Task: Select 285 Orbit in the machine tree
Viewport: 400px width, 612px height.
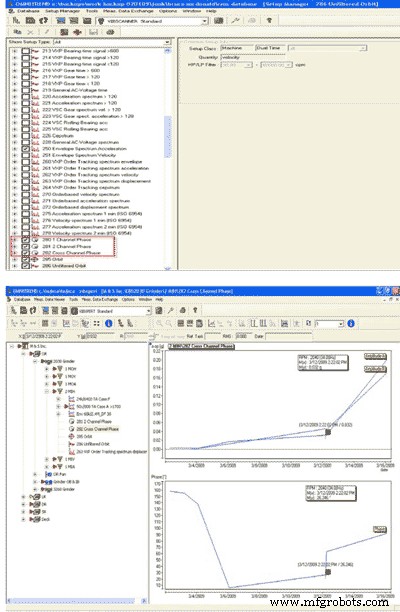Action: [84, 436]
